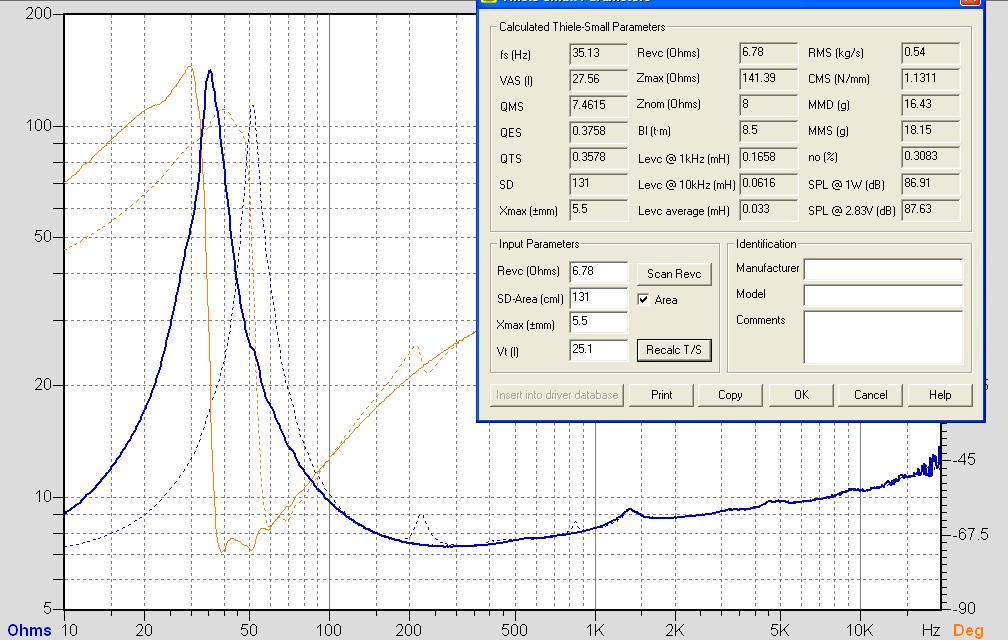Select the calculated Xmax value field
Viewport: 1008px width, 640px height.
(x=598, y=210)
